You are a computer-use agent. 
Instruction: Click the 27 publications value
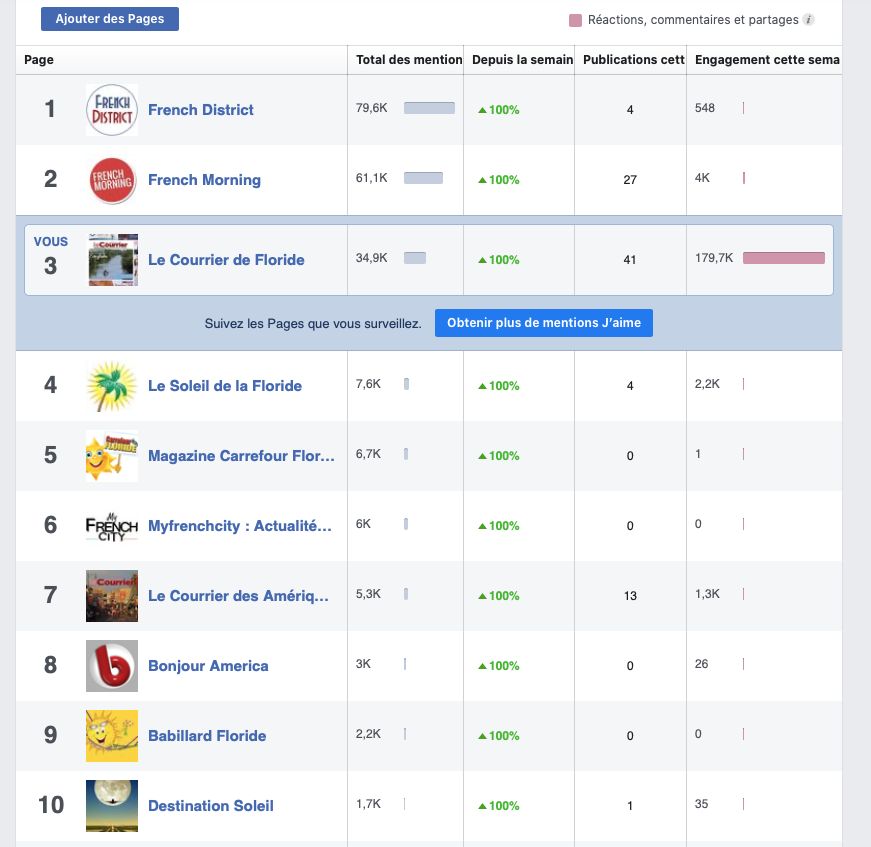tap(630, 180)
